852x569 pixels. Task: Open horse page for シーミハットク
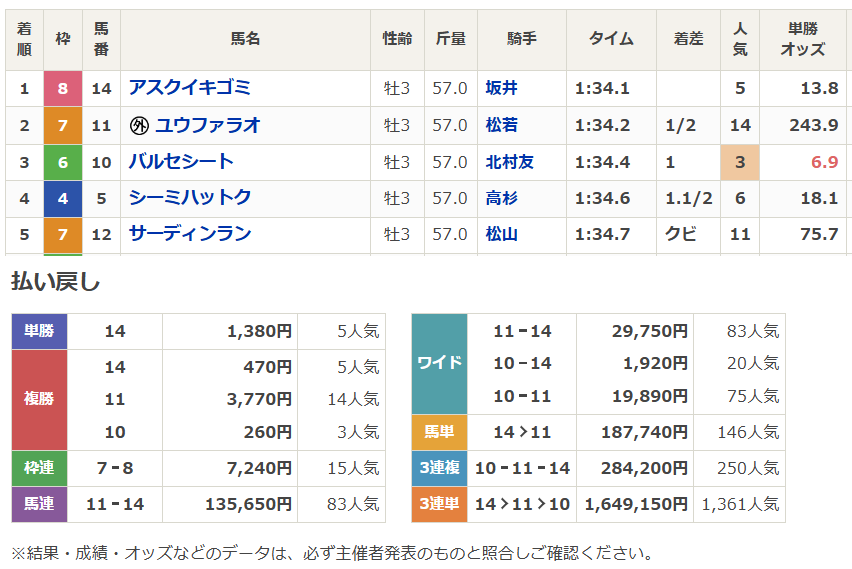point(190,198)
